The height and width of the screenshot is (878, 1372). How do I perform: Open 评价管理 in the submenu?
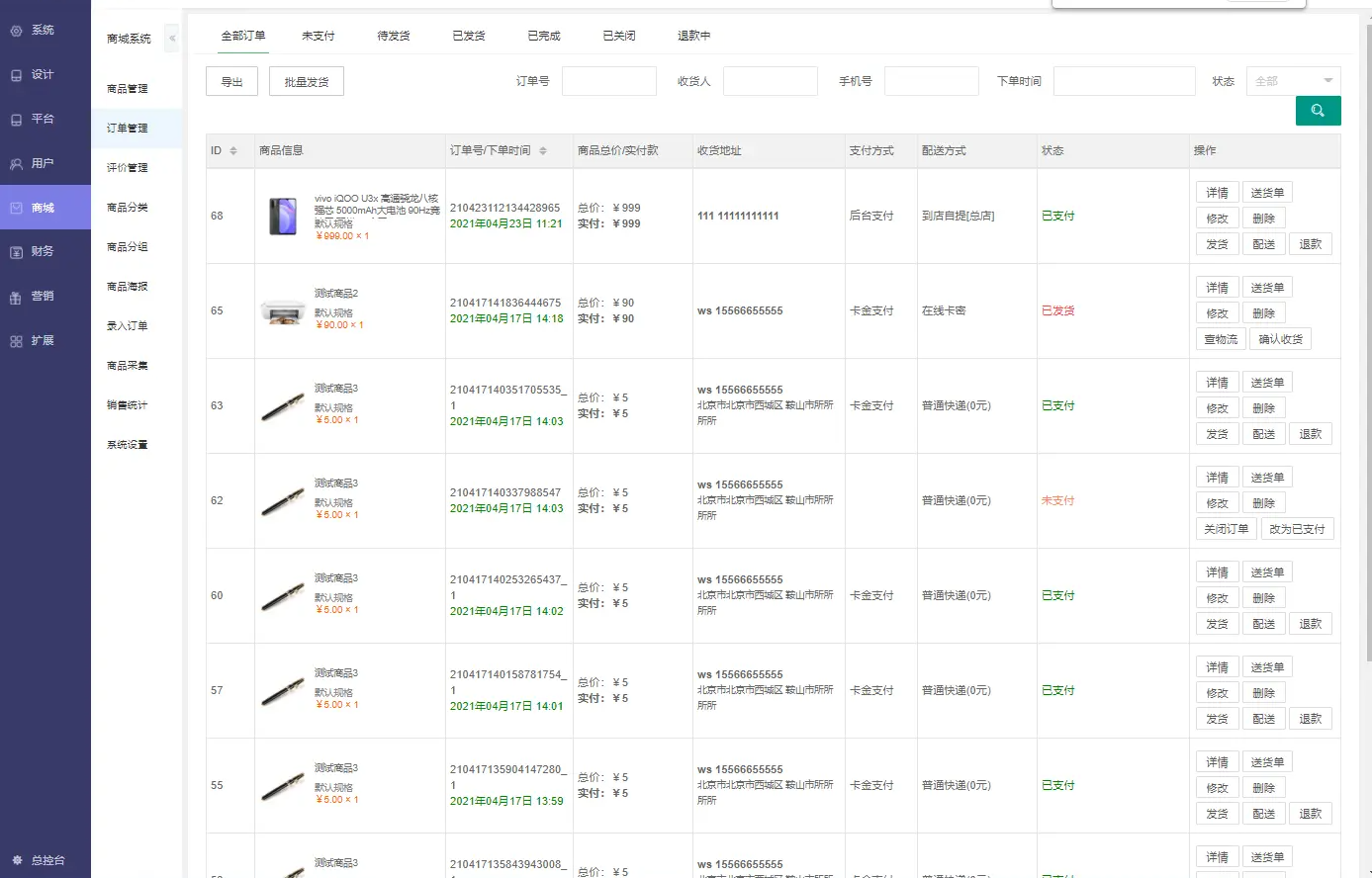(128, 168)
